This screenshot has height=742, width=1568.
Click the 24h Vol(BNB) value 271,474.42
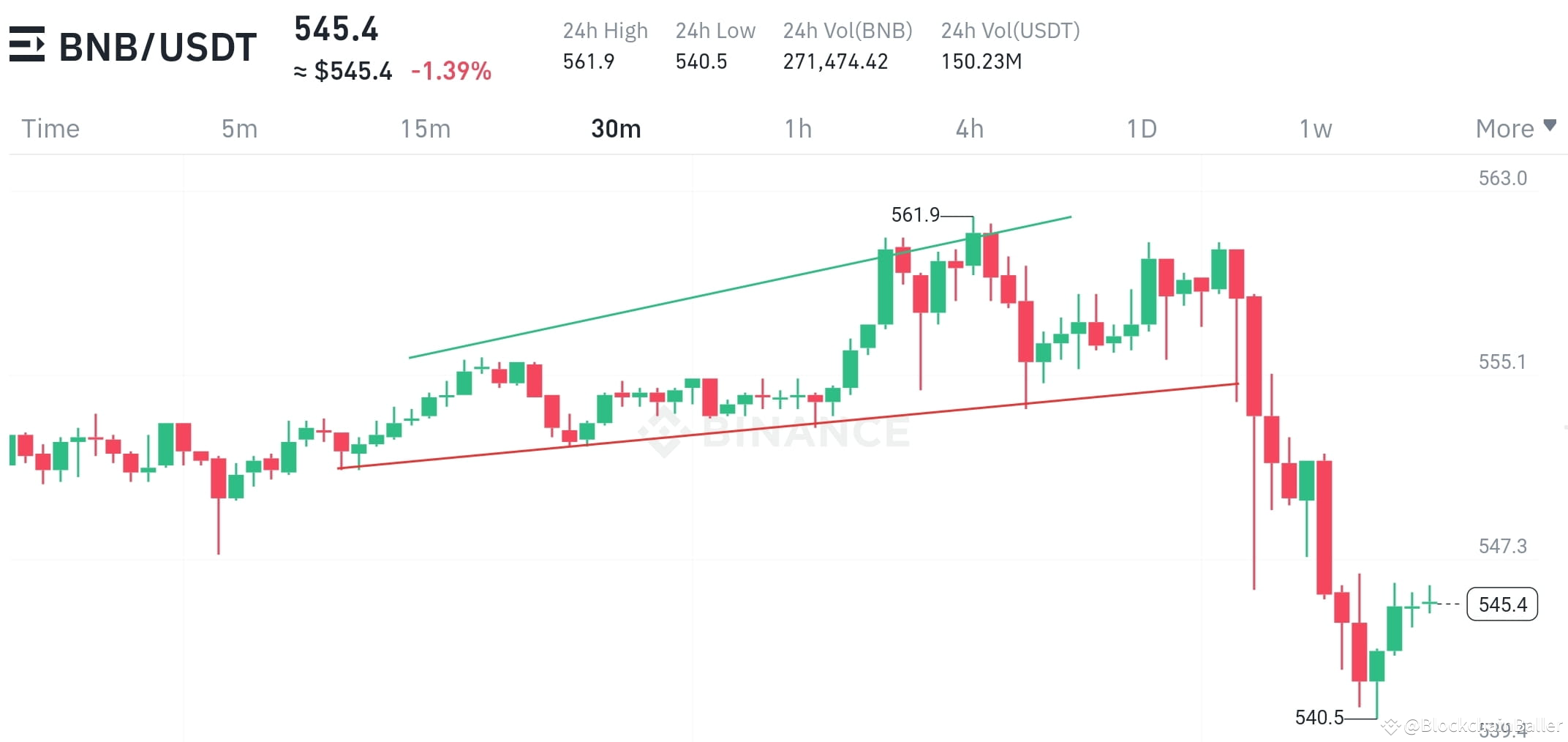[x=836, y=61]
